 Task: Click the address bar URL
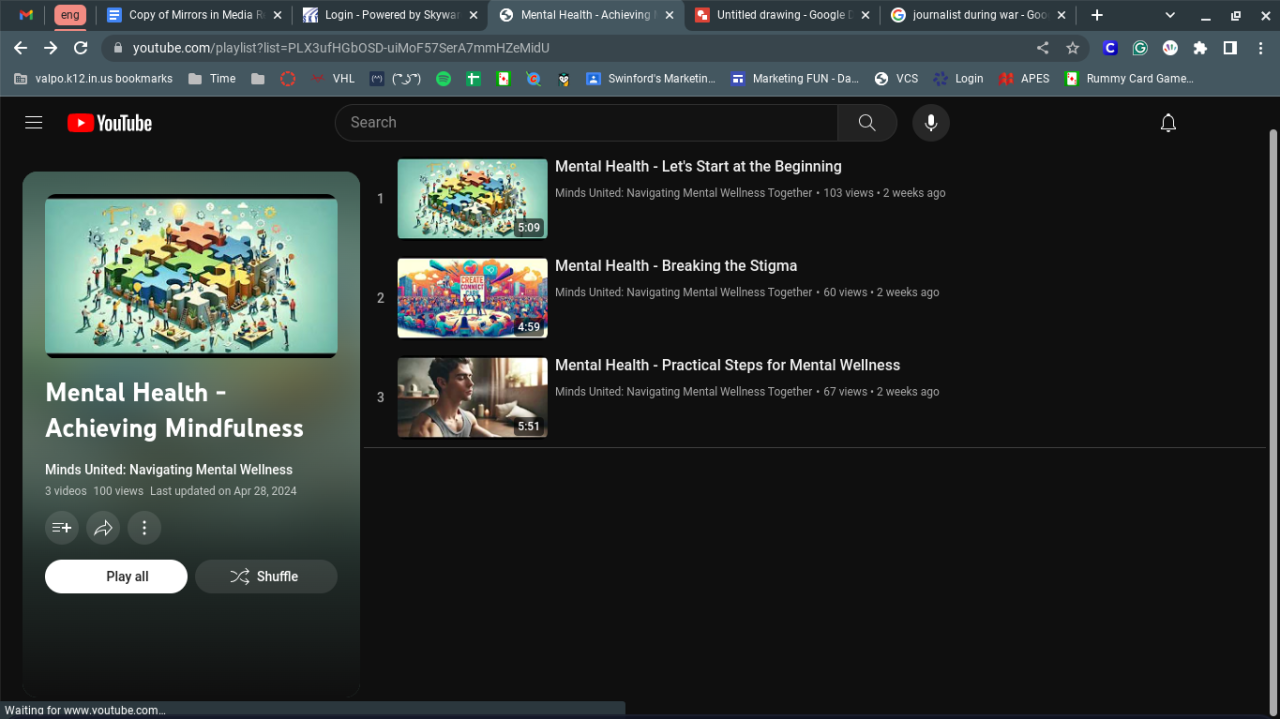tap(341, 48)
